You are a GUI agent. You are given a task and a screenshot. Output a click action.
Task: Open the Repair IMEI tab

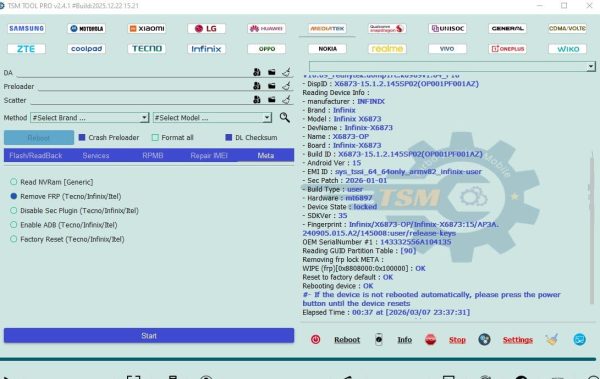click(x=209, y=155)
